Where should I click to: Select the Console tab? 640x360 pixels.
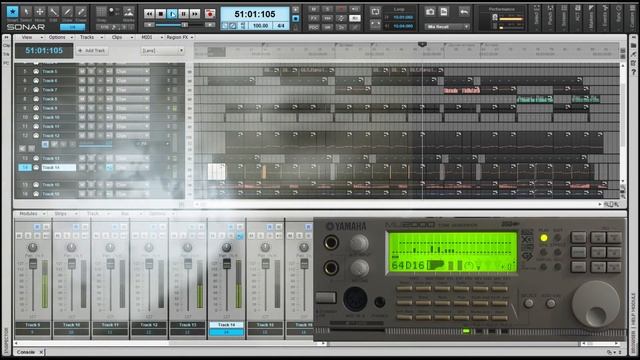pos(26,352)
